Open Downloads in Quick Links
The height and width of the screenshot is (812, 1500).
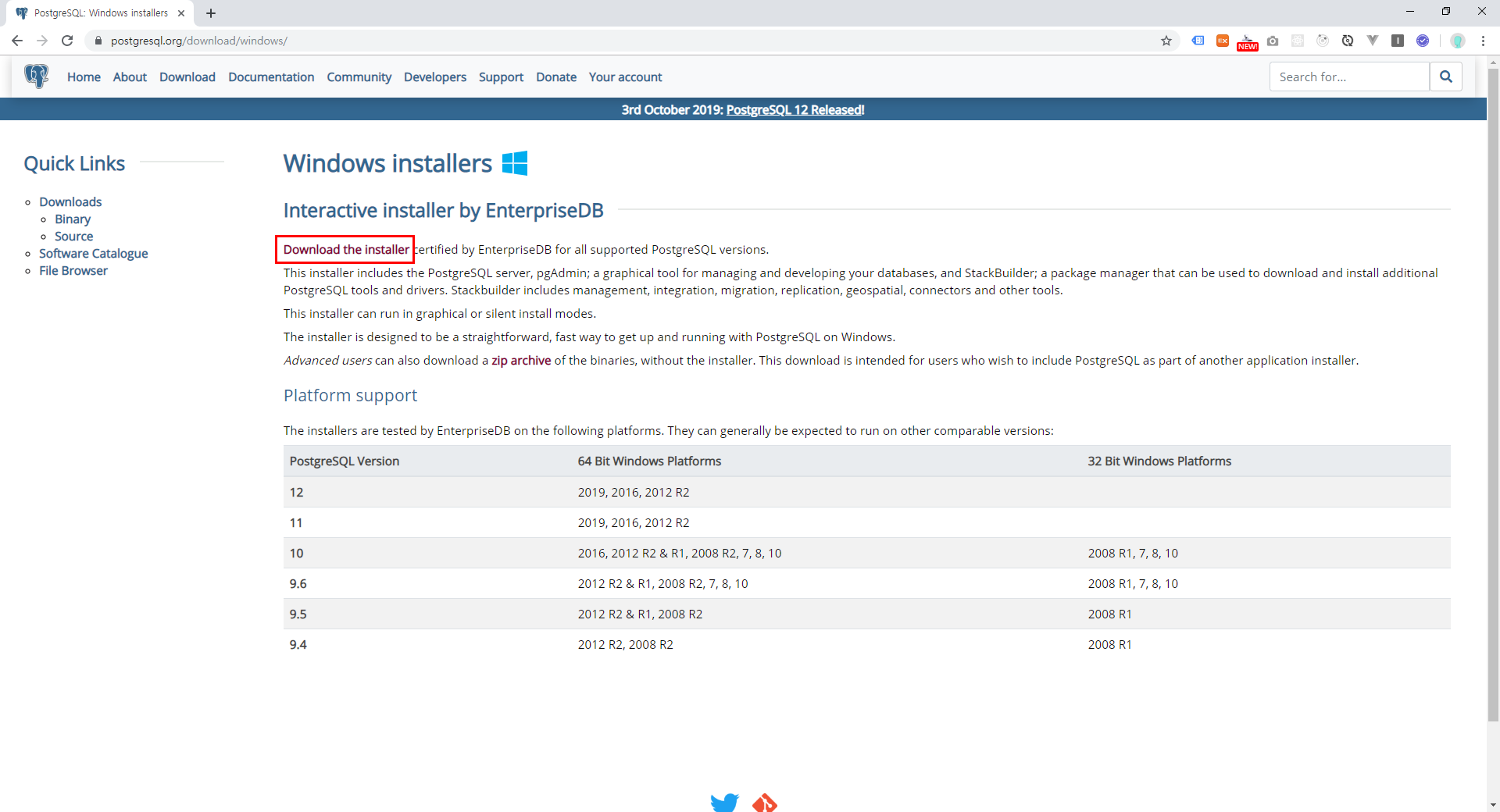[x=70, y=201]
